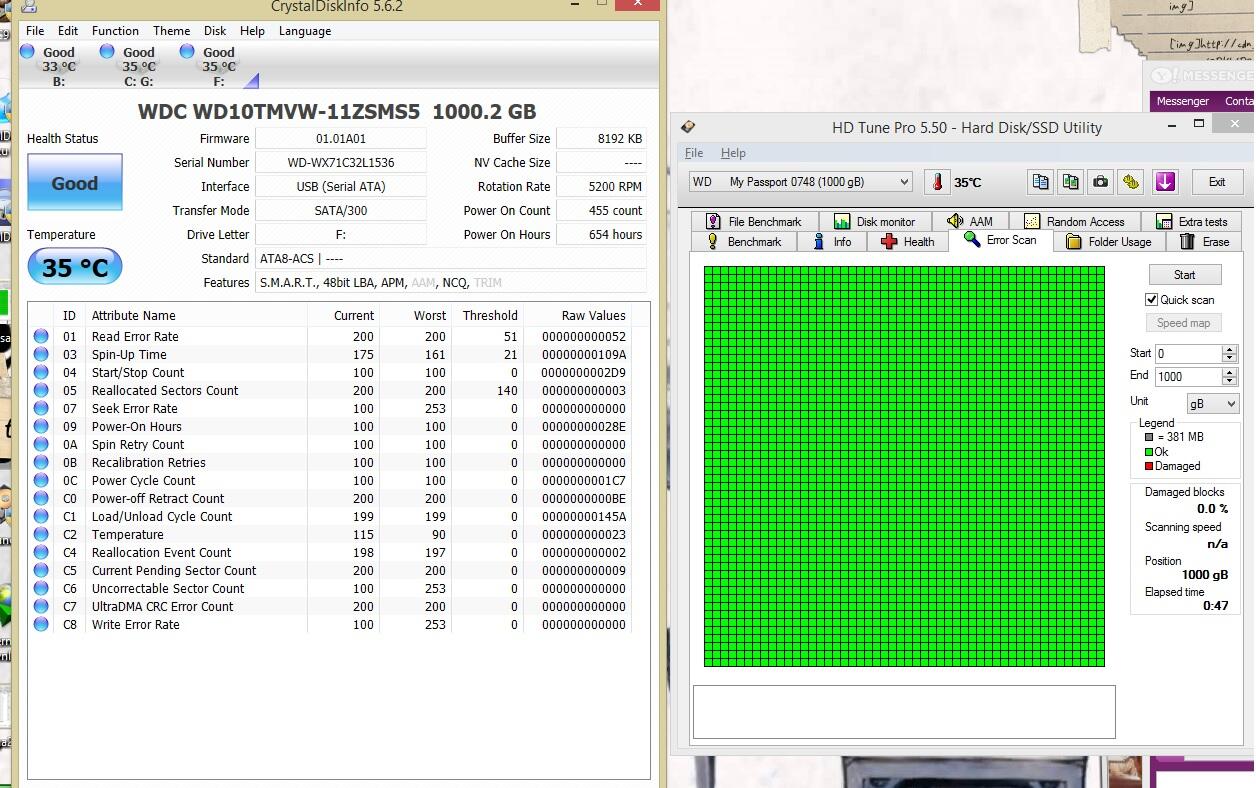Click status orb for Write Error Rate

41,625
